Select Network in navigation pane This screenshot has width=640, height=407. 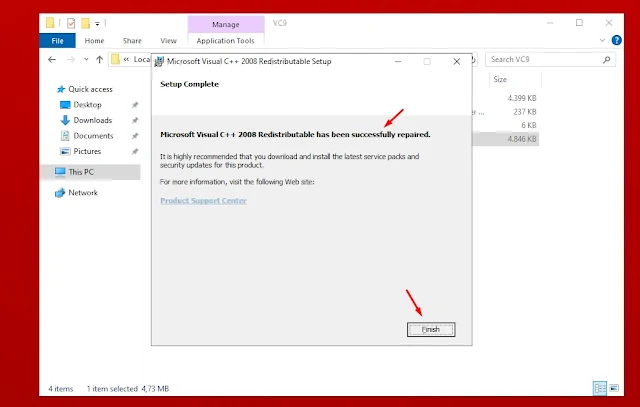coord(83,193)
